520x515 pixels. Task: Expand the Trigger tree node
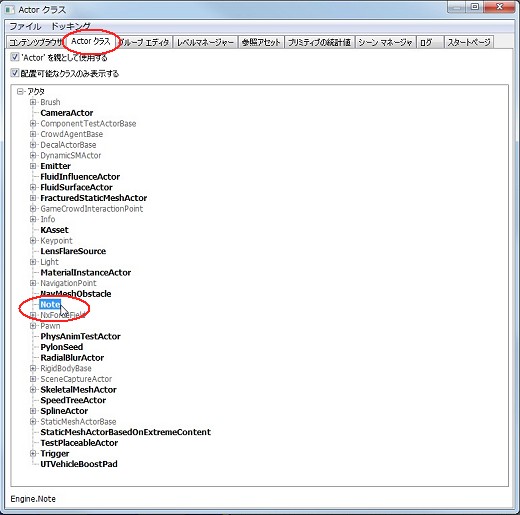[33, 453]
